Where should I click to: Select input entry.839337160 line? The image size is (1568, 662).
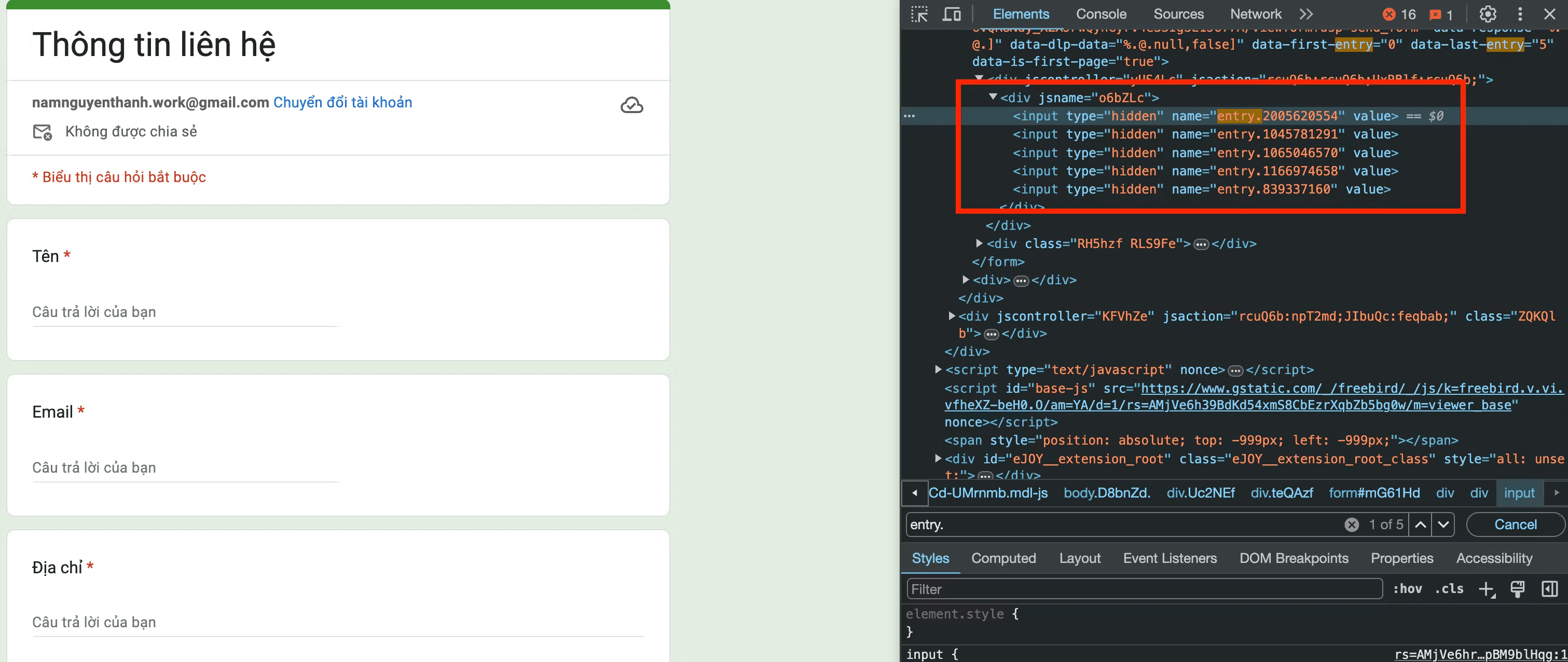tap(1202, 189)
